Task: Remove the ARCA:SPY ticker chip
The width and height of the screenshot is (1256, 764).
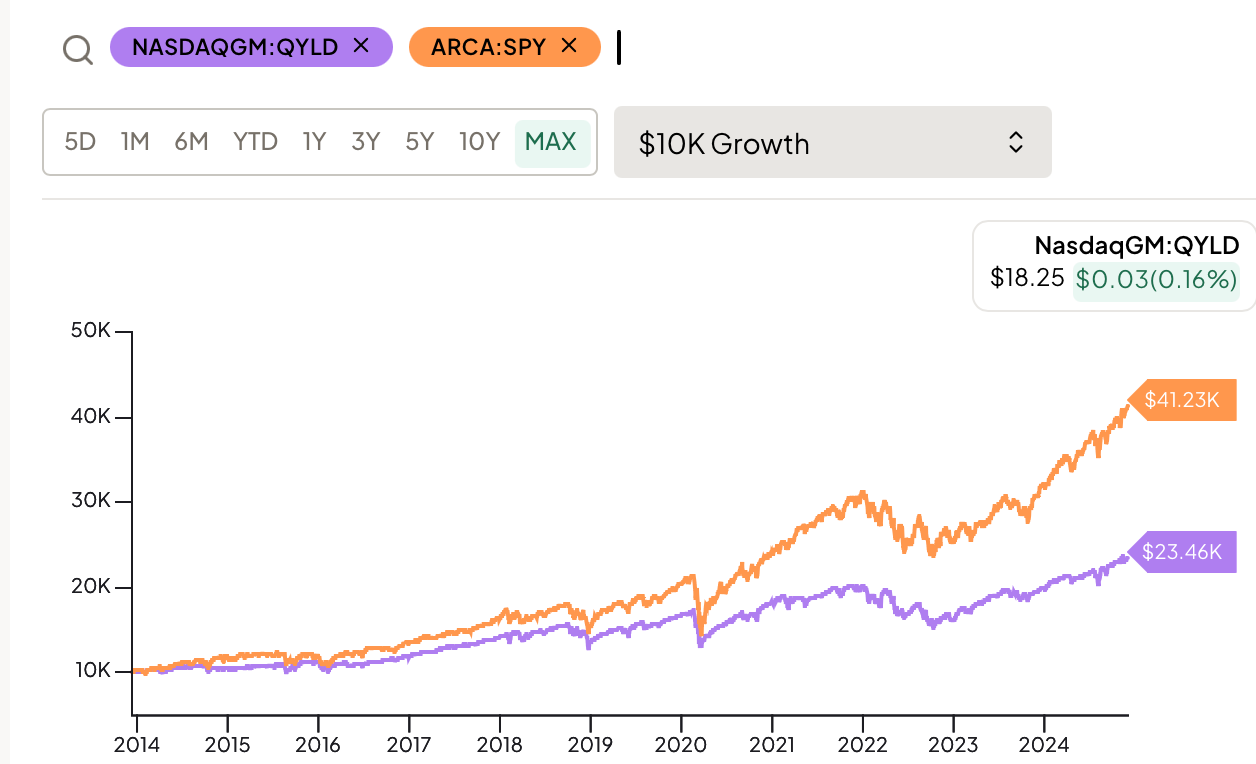Action: [x=569, y=46]
